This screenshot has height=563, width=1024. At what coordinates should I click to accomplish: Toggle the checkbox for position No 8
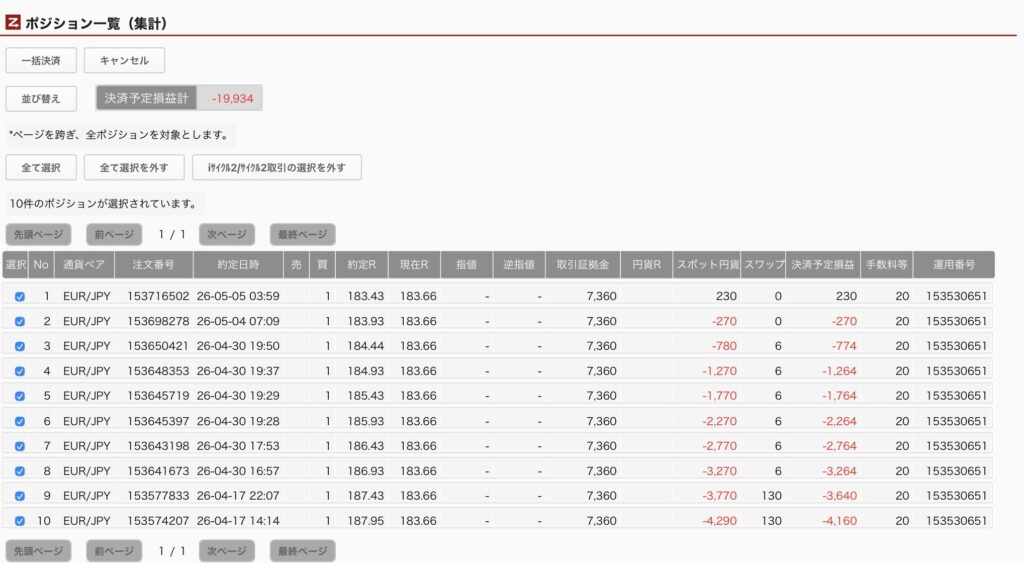20,471
